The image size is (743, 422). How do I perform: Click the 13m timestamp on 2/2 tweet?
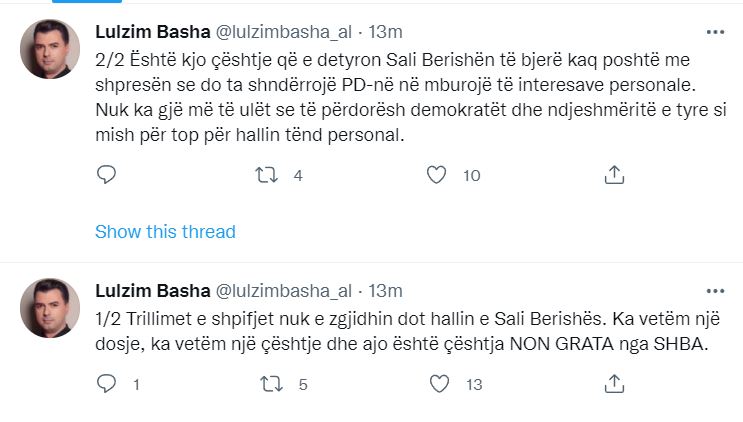pyautogui.click(x=386, y=32)
